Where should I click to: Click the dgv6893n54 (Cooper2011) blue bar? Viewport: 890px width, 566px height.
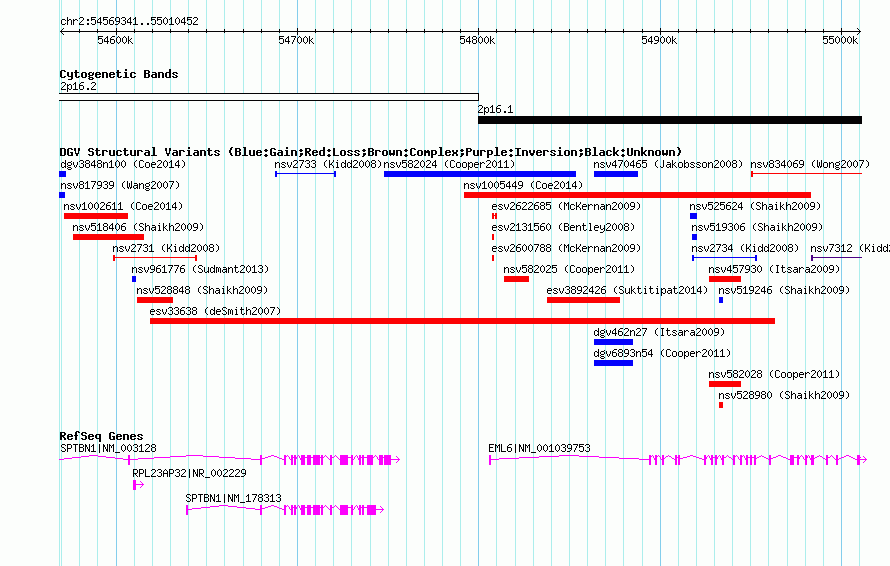tap(614, 363)
